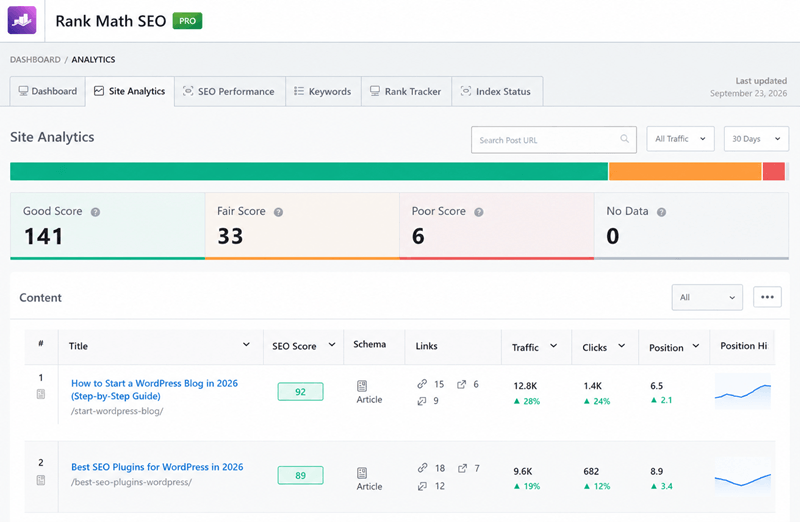
Task: Click the 6.5 position value
Action: point(657,386)
